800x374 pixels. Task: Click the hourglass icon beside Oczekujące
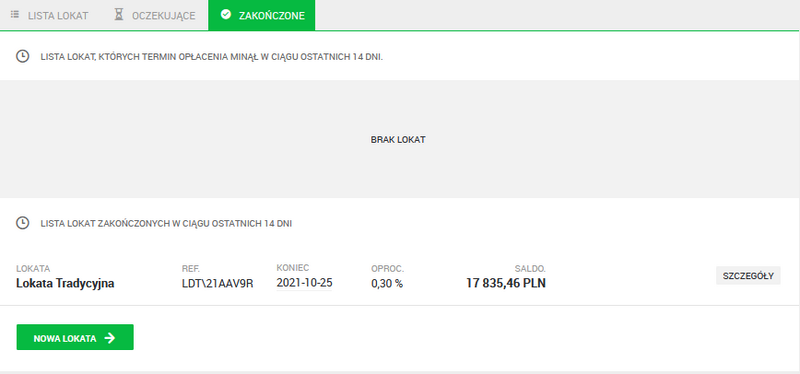(119, 15)
